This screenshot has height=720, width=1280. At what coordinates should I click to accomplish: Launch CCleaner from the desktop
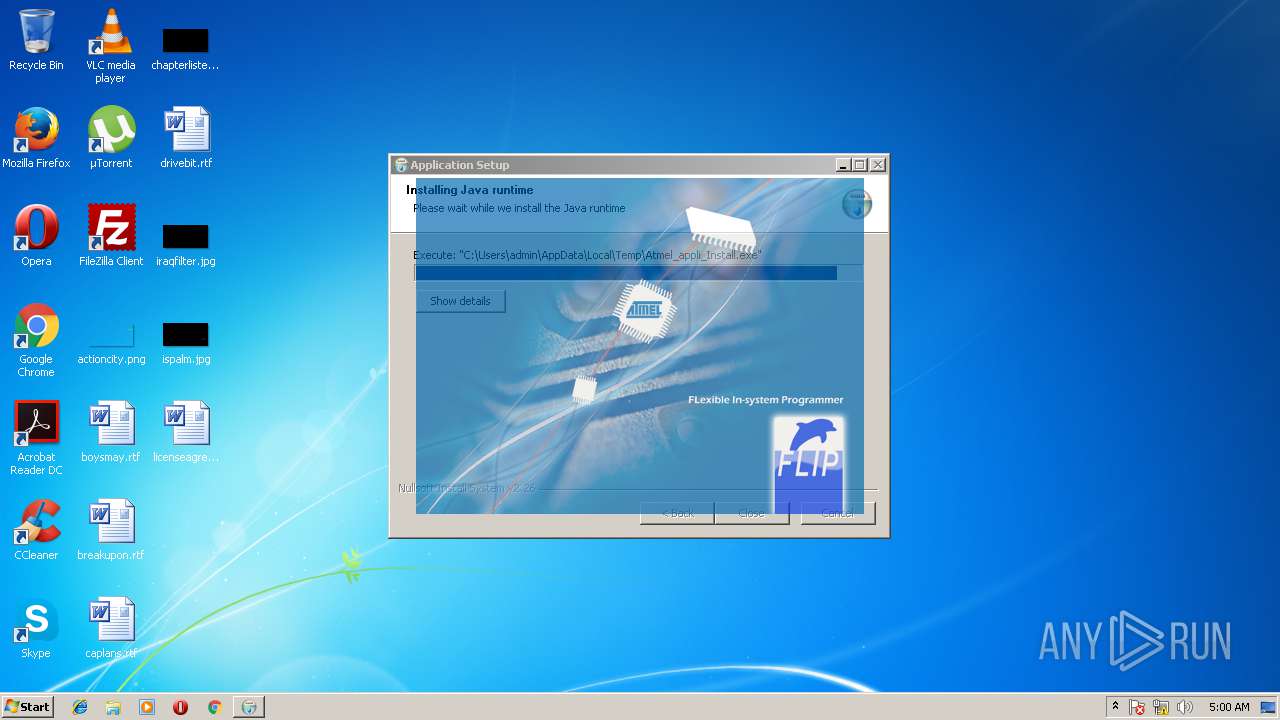point(36,530)
